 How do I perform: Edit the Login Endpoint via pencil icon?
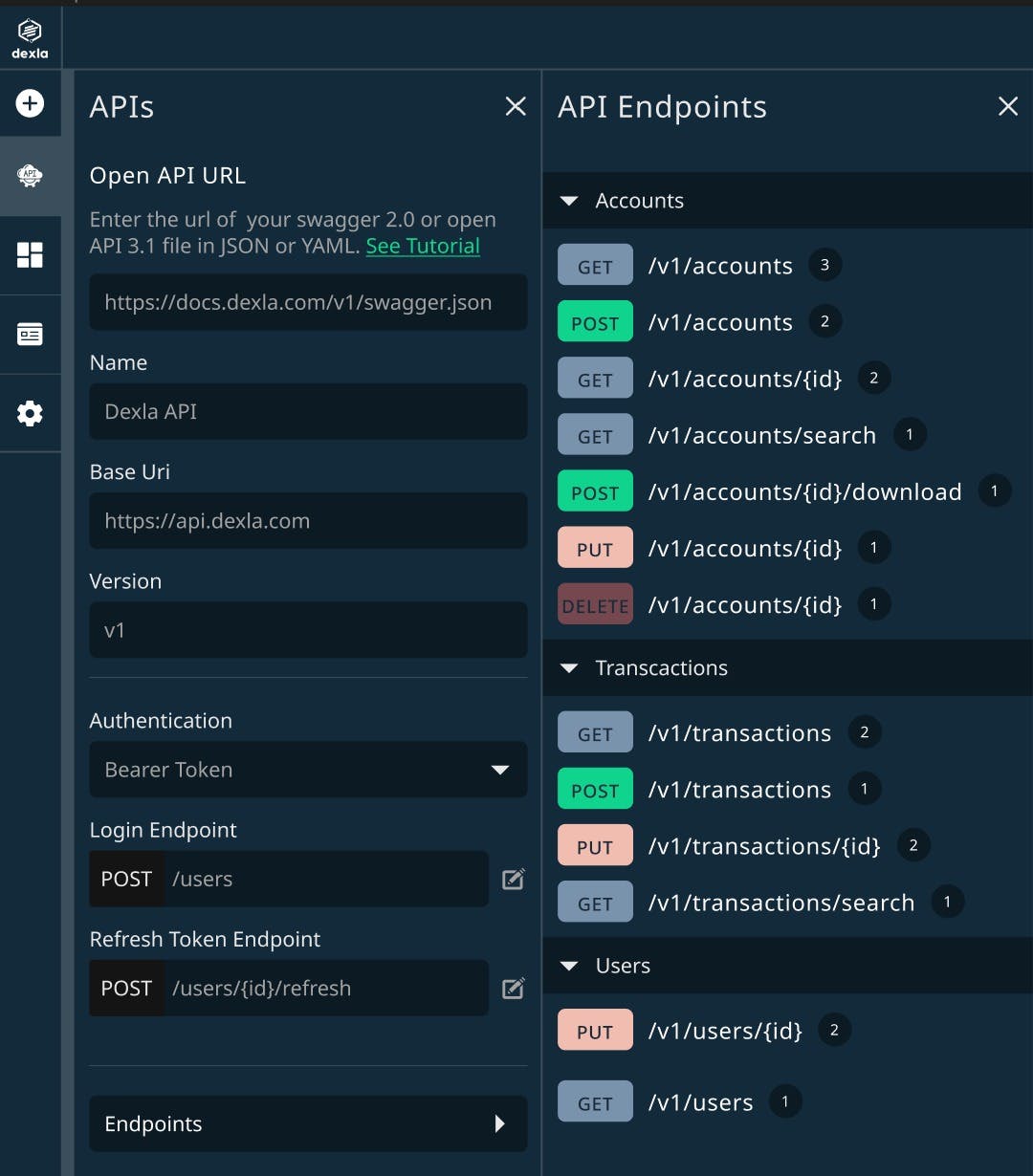514,879
